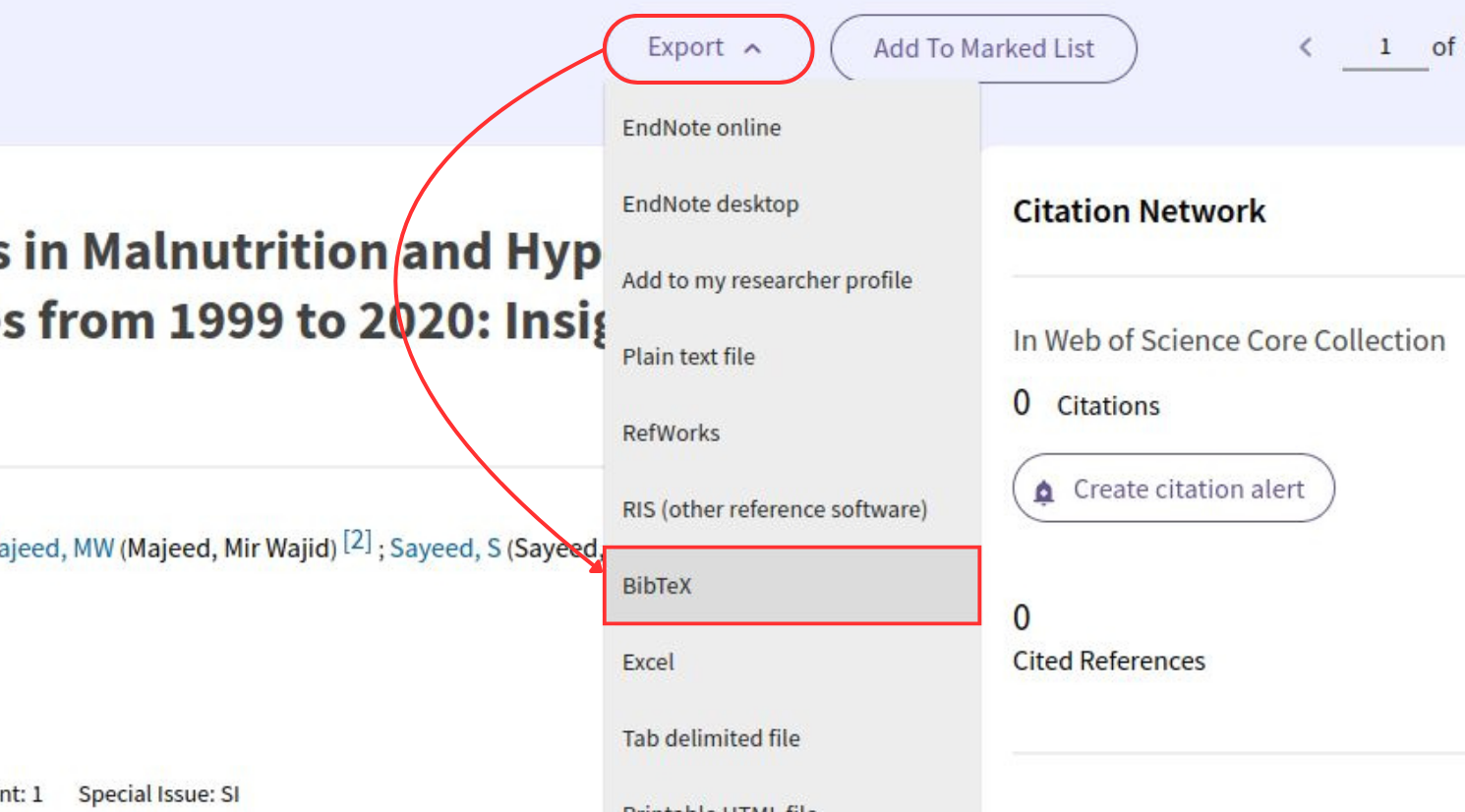Export as Plain text file
The height and width of the screenshot is (812, 1465).
click(688, 357)
